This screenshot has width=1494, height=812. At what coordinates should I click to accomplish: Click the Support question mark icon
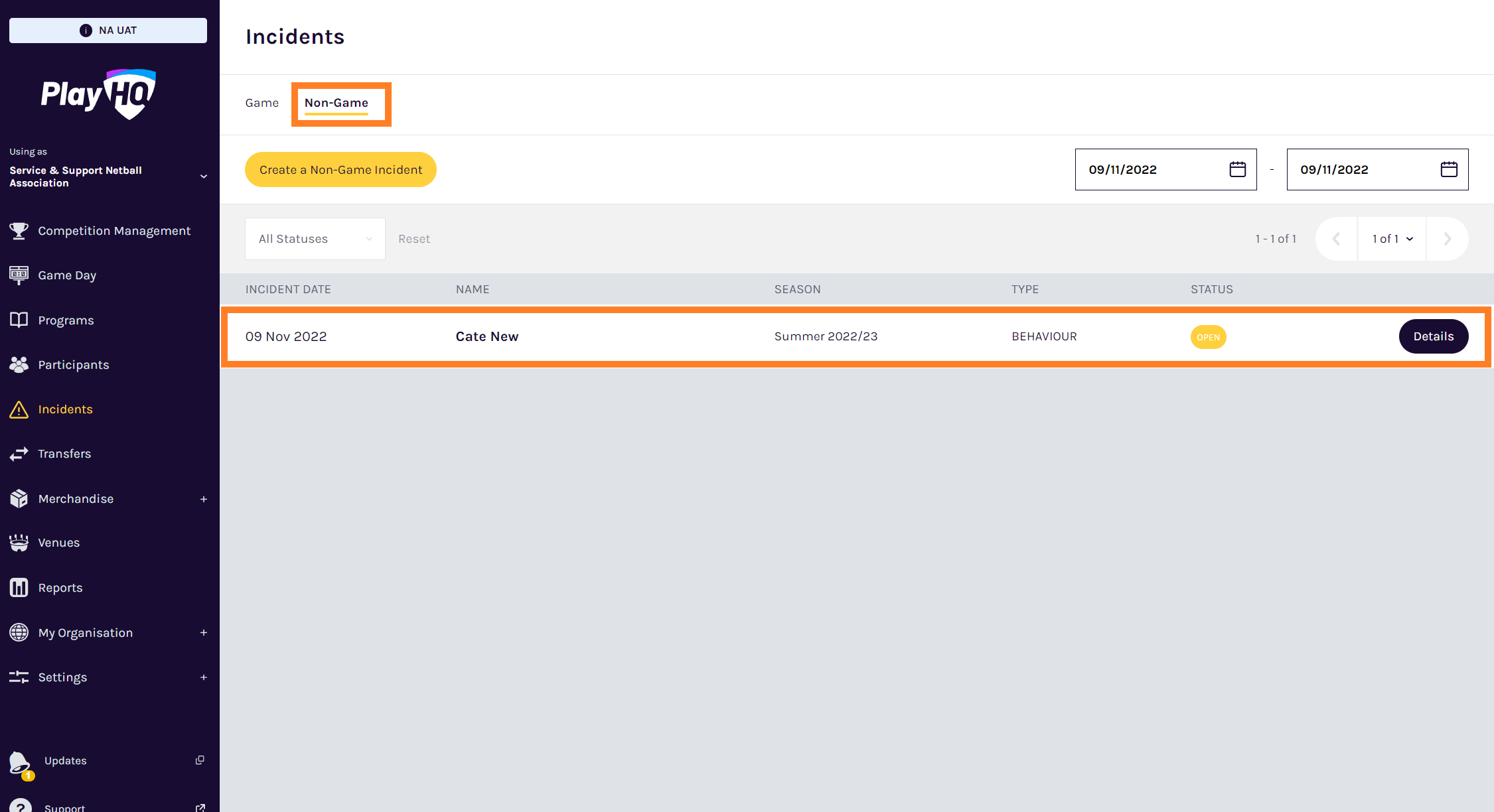[x=20, y=805]
